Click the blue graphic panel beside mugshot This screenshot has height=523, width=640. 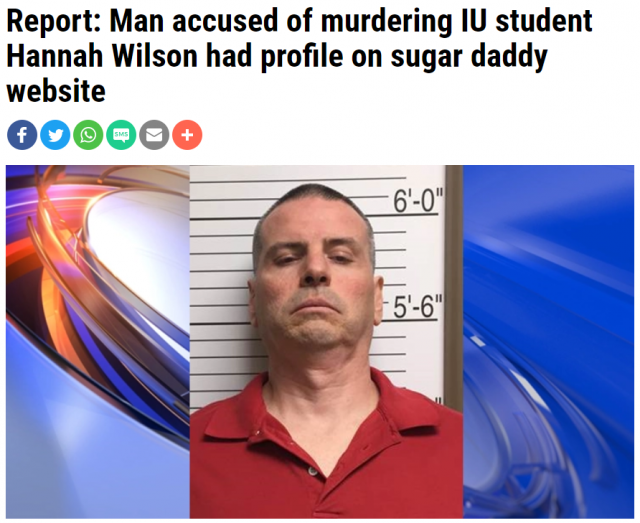pos(548,342)
